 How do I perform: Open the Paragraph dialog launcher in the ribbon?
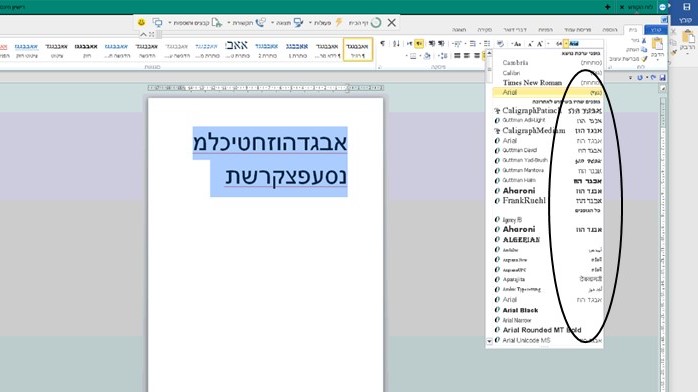tap(380, 67)
